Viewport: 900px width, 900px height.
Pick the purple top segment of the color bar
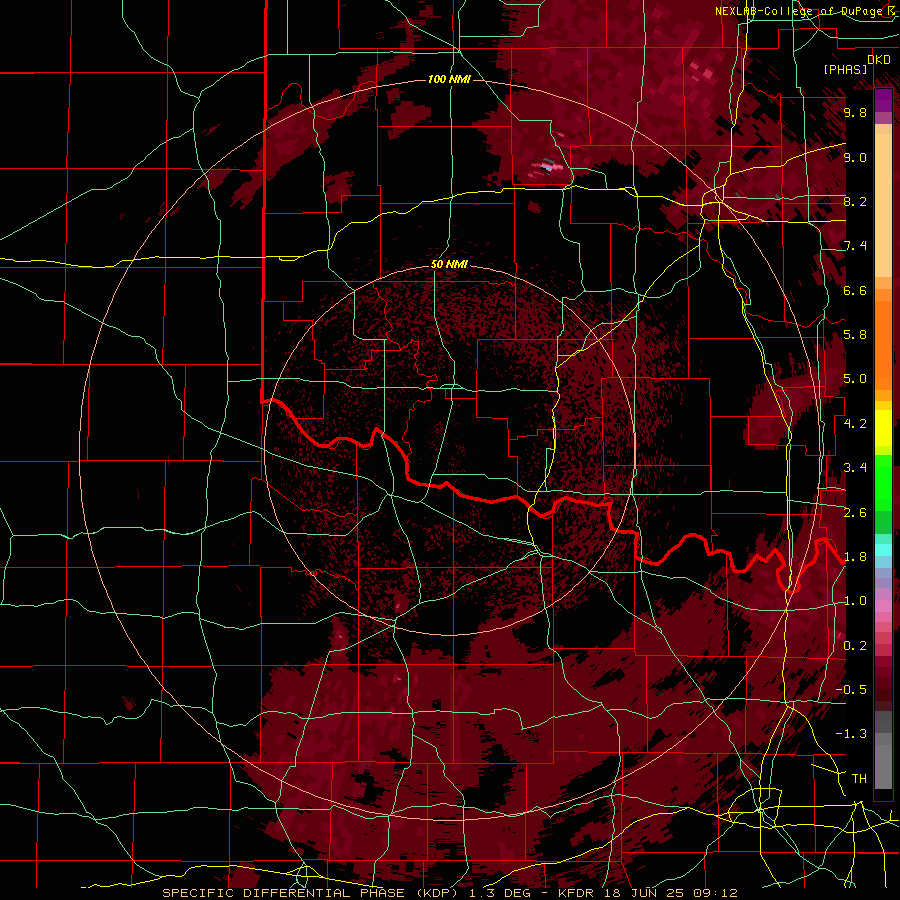coord(883,100)
